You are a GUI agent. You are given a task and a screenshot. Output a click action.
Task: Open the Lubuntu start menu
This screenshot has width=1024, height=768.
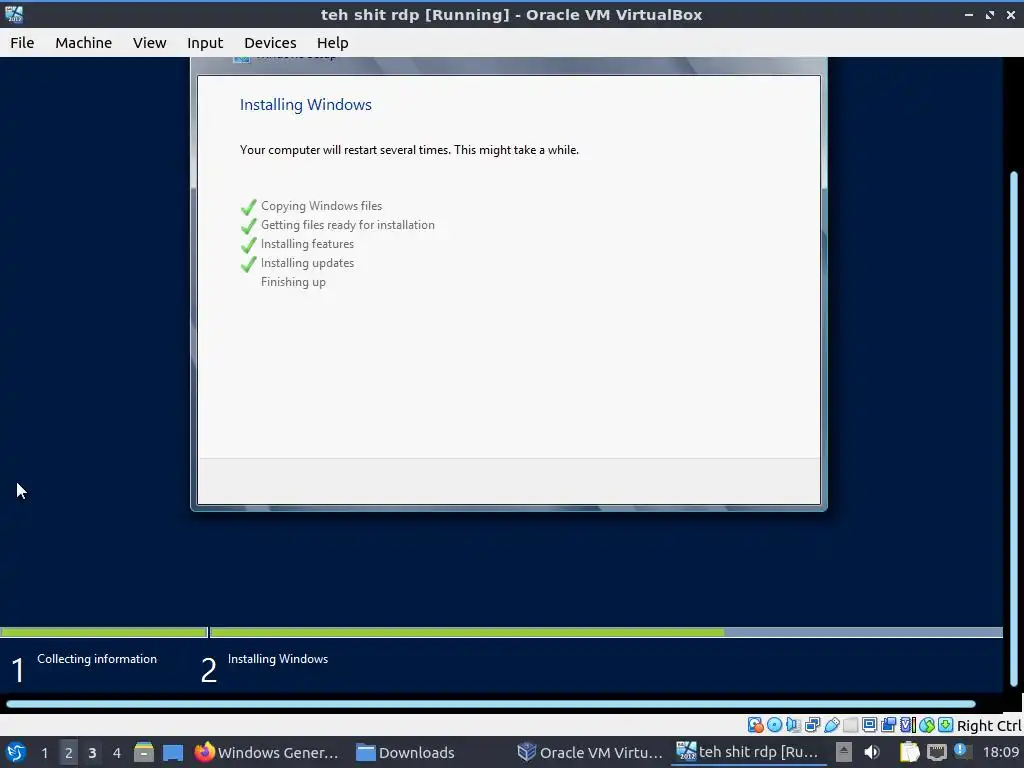point(16,752)
